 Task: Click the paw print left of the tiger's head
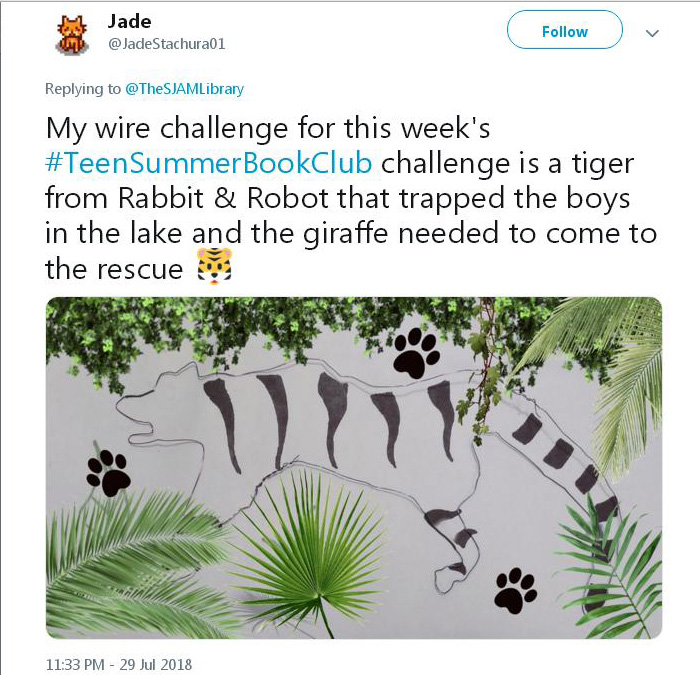(108, 472)
